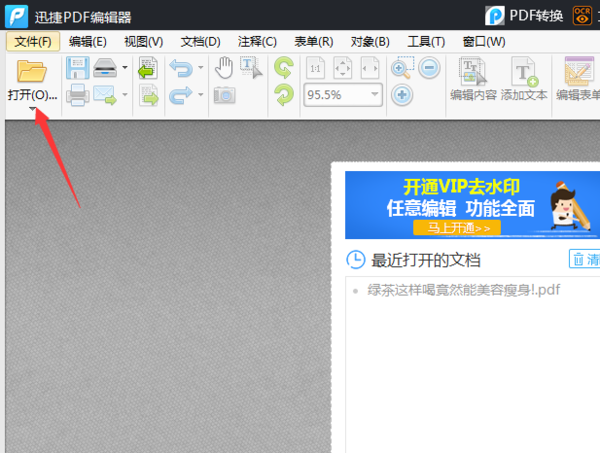The width and height of the screenshot is (600, 453).
Task: Click the lower green rotate icon
Action: point(284,95)
